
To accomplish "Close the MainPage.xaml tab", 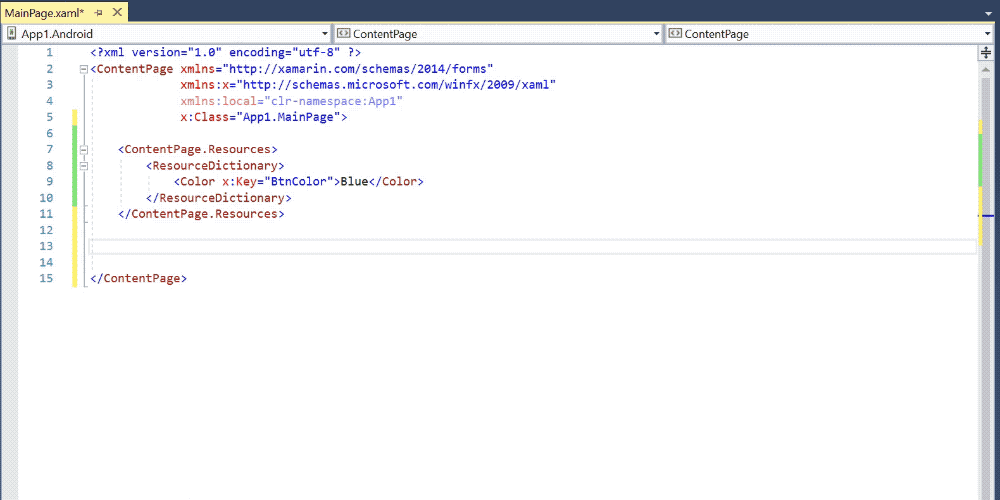I will (x=117, y=12).
